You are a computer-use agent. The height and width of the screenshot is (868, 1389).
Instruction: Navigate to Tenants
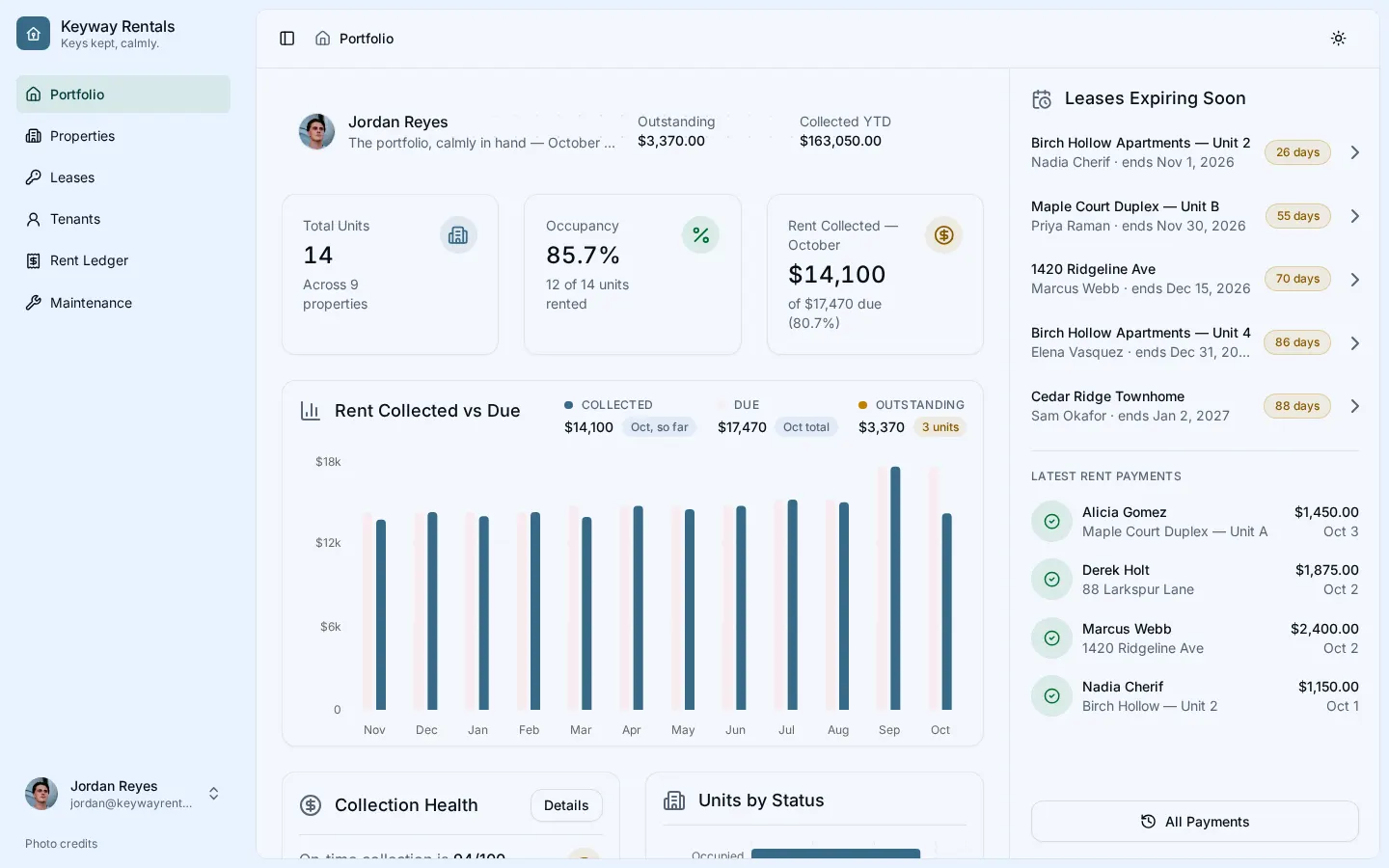click(x=123, y=219)
